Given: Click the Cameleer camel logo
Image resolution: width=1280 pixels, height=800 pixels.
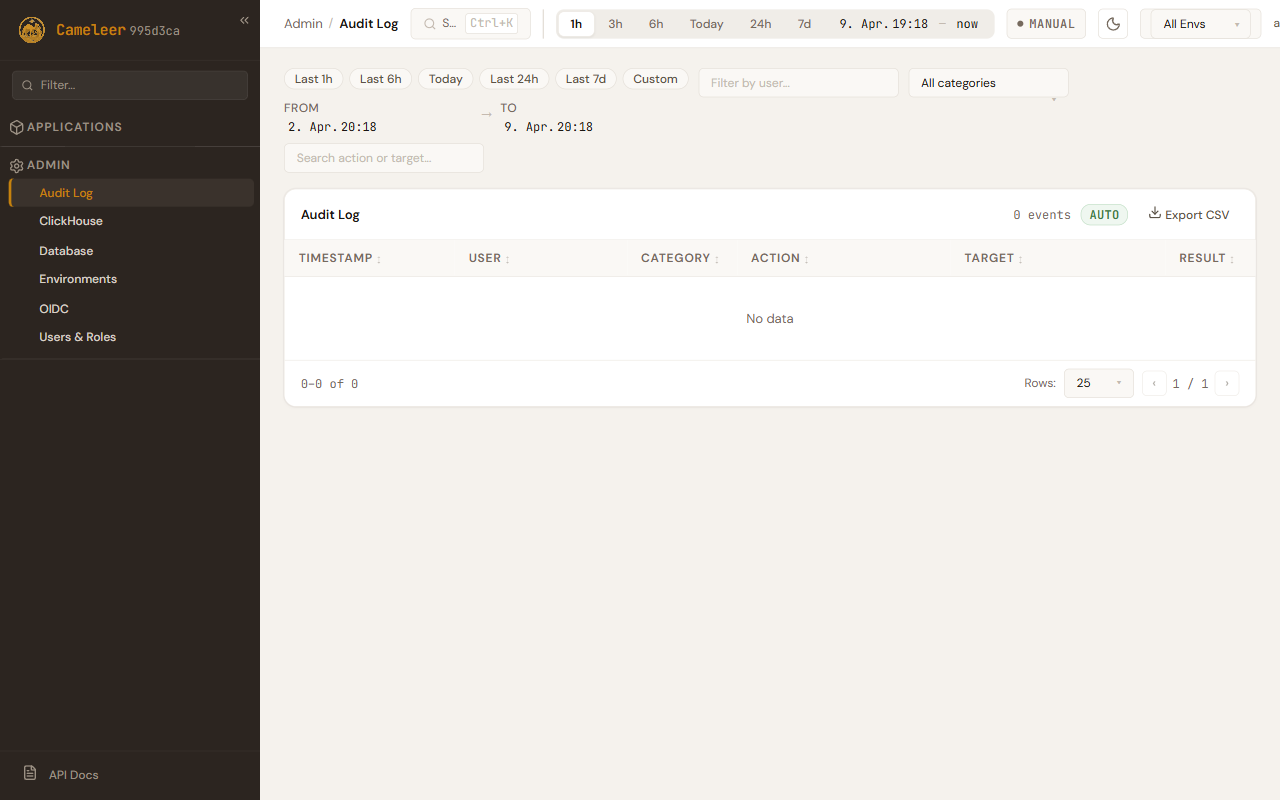Looking at the screenshot, I should tap(32, 30).
